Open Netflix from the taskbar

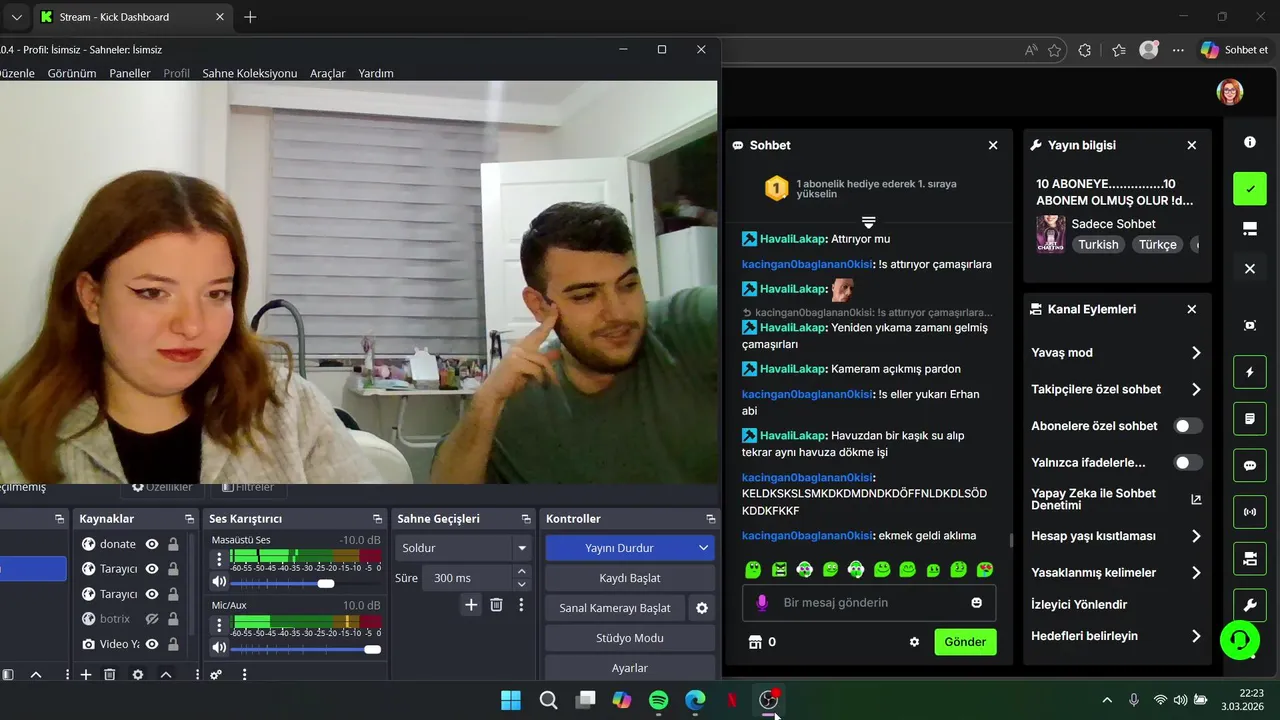(732, 700)
